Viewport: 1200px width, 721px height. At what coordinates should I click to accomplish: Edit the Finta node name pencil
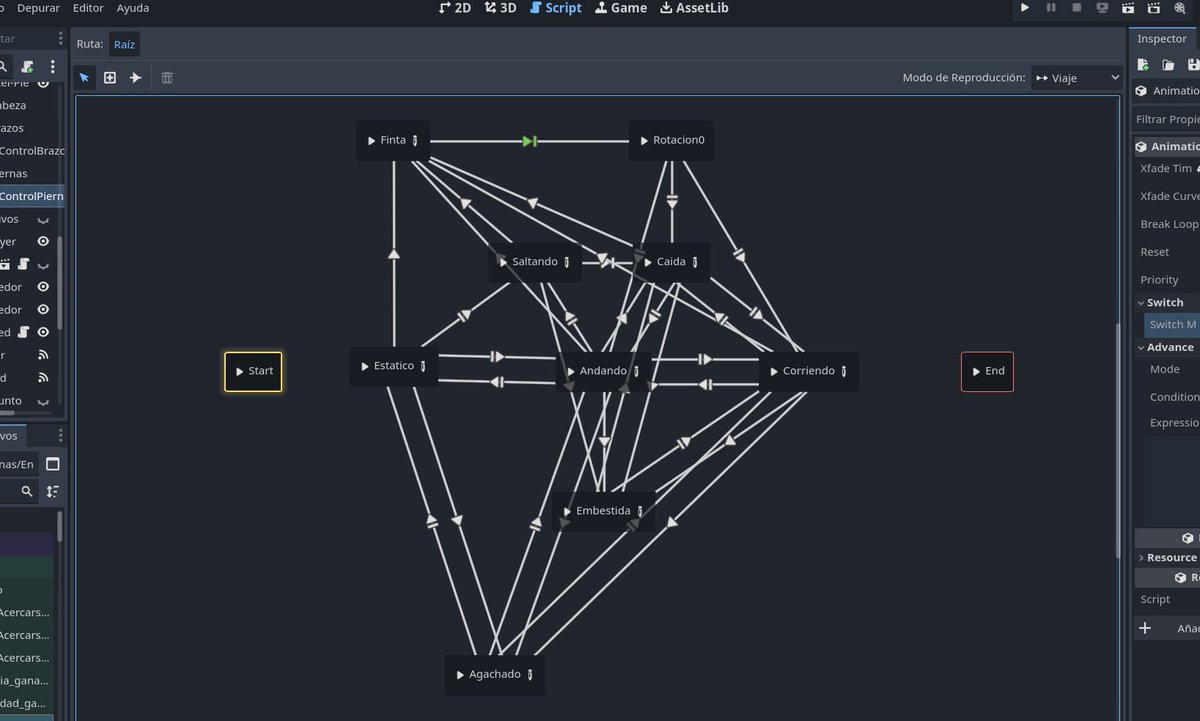[415, 141]
